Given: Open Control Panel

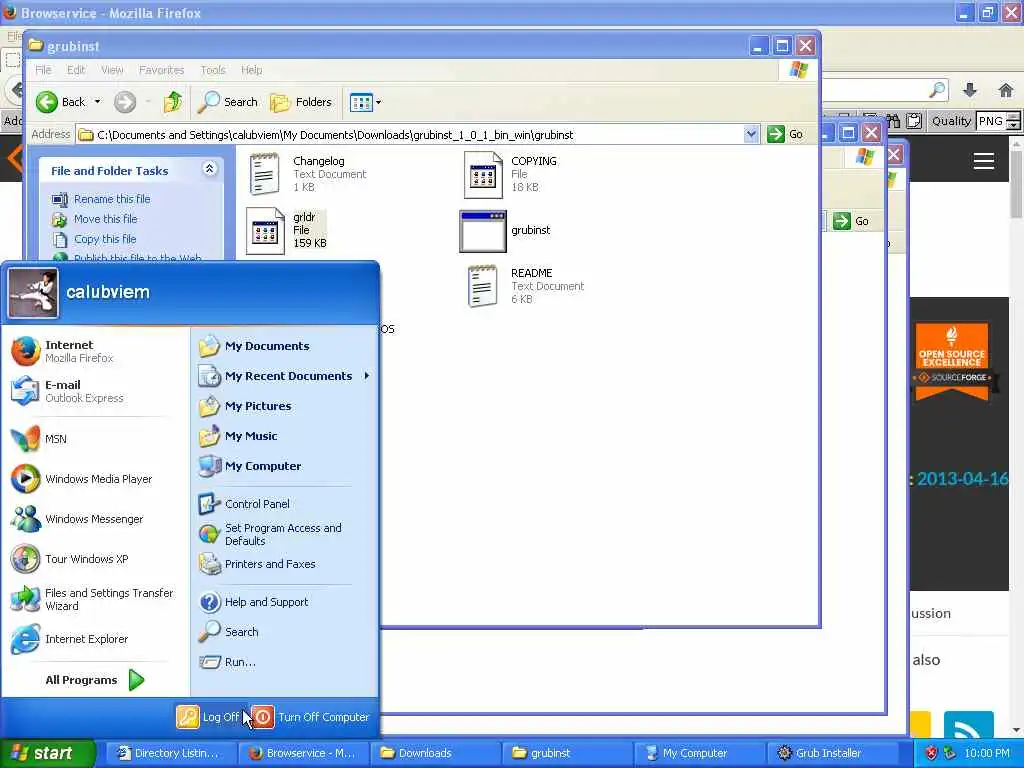Looking at the screenshot, I should coord(285,504).
